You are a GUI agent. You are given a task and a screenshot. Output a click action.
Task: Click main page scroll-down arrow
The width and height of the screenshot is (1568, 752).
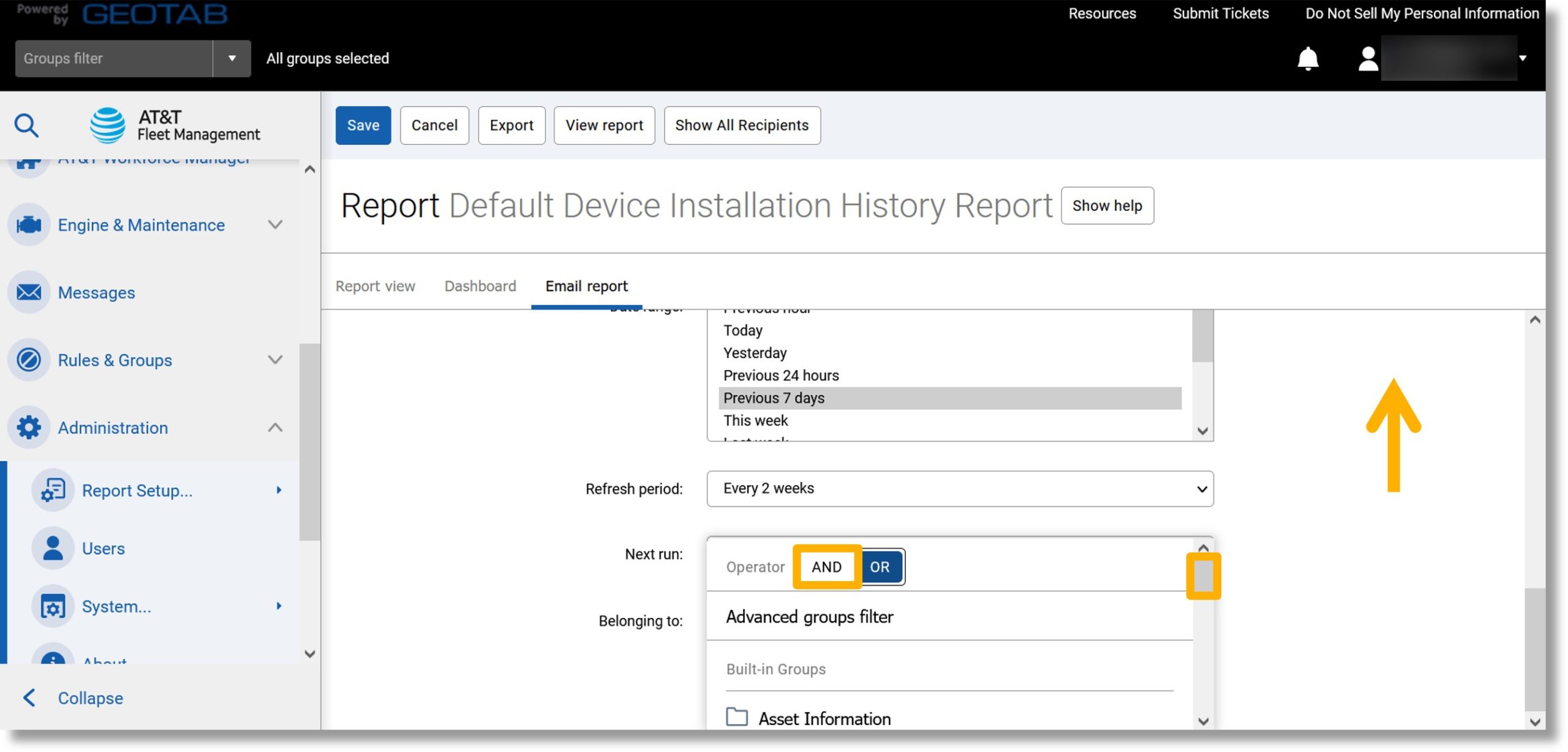[x=1534, y=721]
